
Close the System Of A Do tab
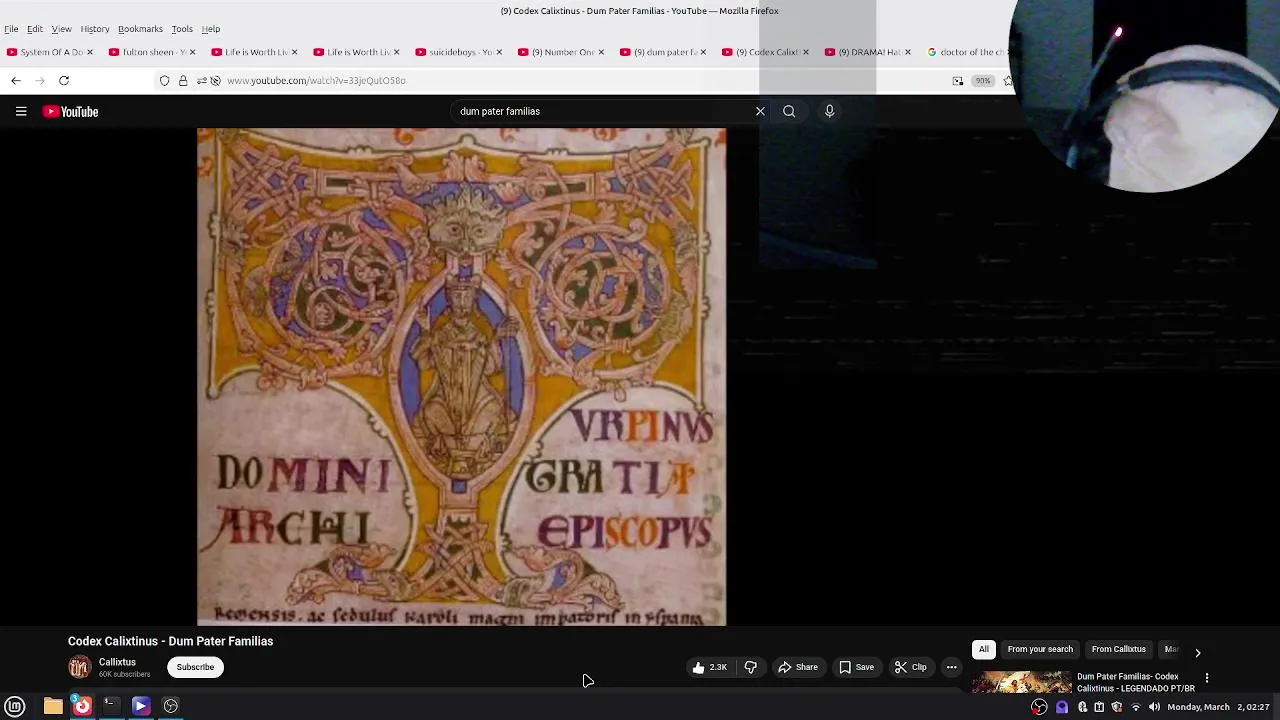(x=89, y=52)
